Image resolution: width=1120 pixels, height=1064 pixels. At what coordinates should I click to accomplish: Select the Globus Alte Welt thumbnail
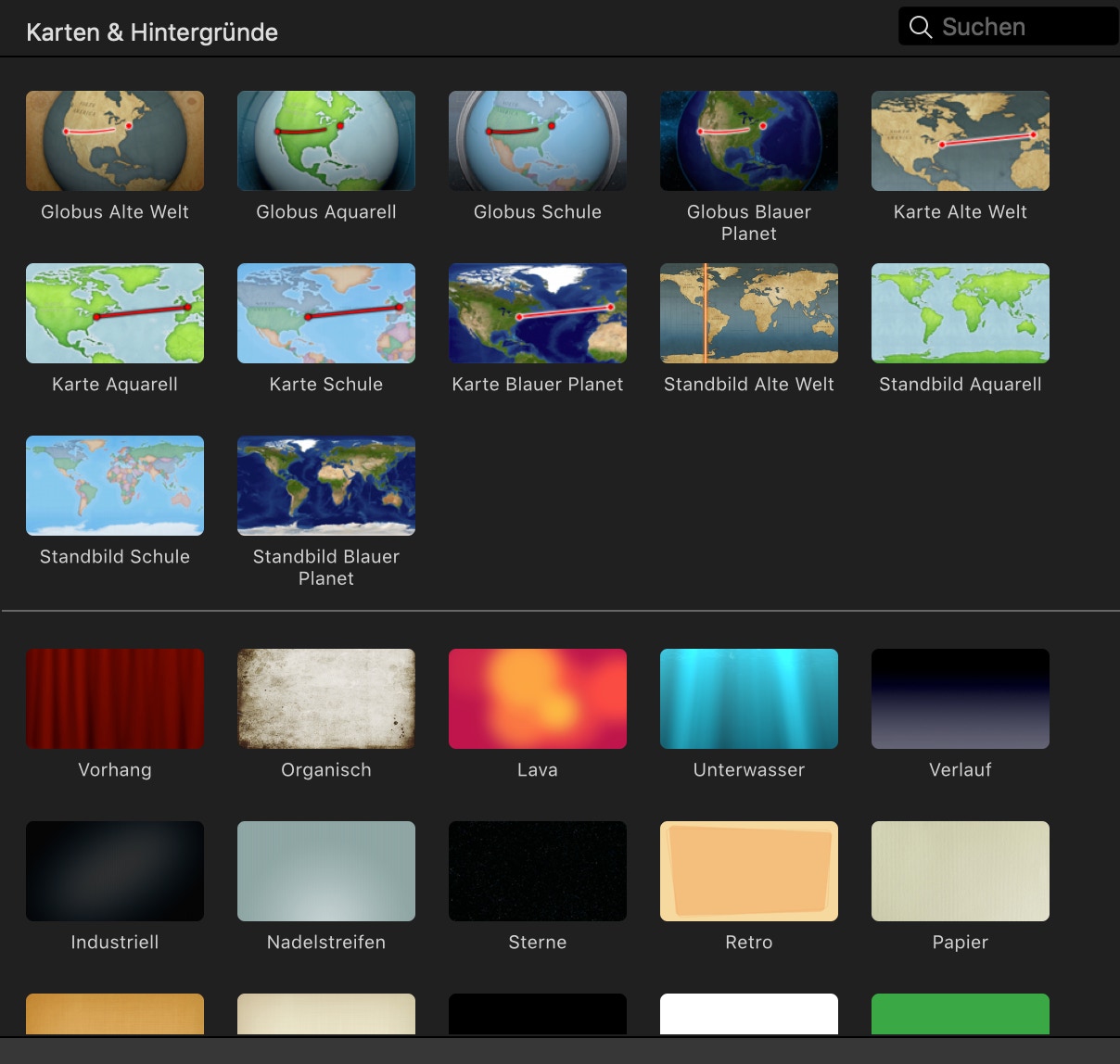click(x=115, y=141)
